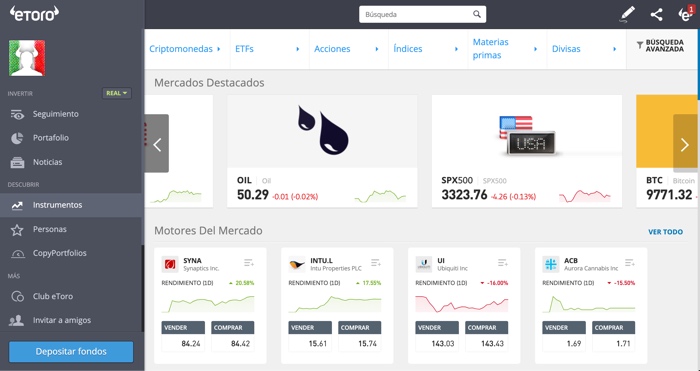Screen dimensions: 700x371
Task: Click the UI Ubiquiti logo icon
Action: click(424, 264)
